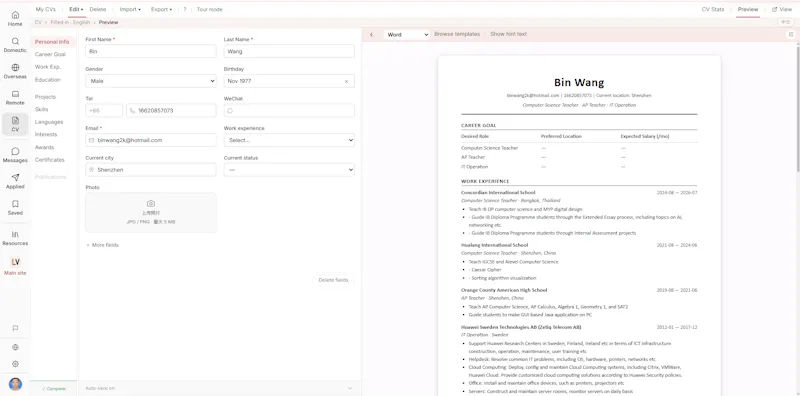Open Applied paper plane icon
Viewport: 800px width, 396px height.
[x=15, y=182]
